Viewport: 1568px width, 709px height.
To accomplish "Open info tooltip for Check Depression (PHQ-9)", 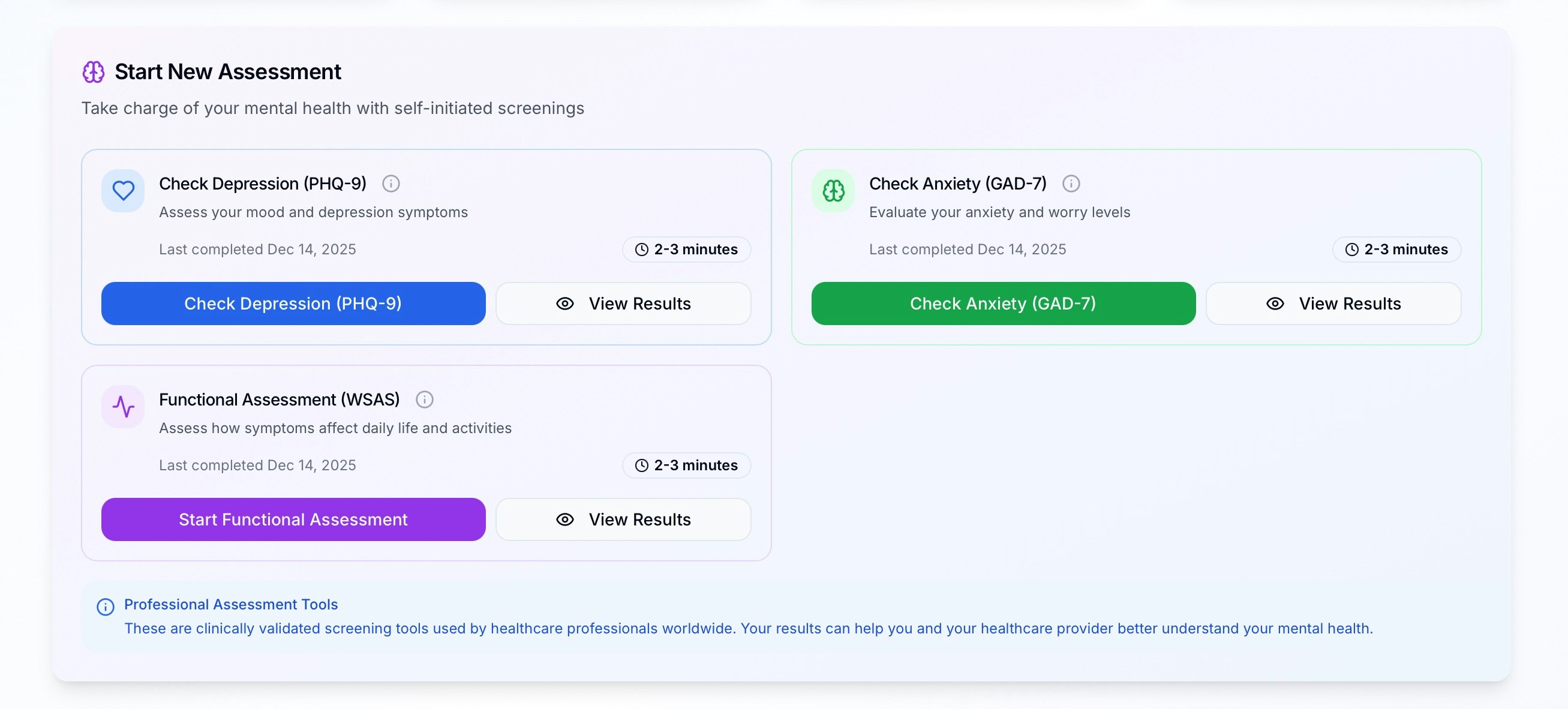I will point(391,183).
